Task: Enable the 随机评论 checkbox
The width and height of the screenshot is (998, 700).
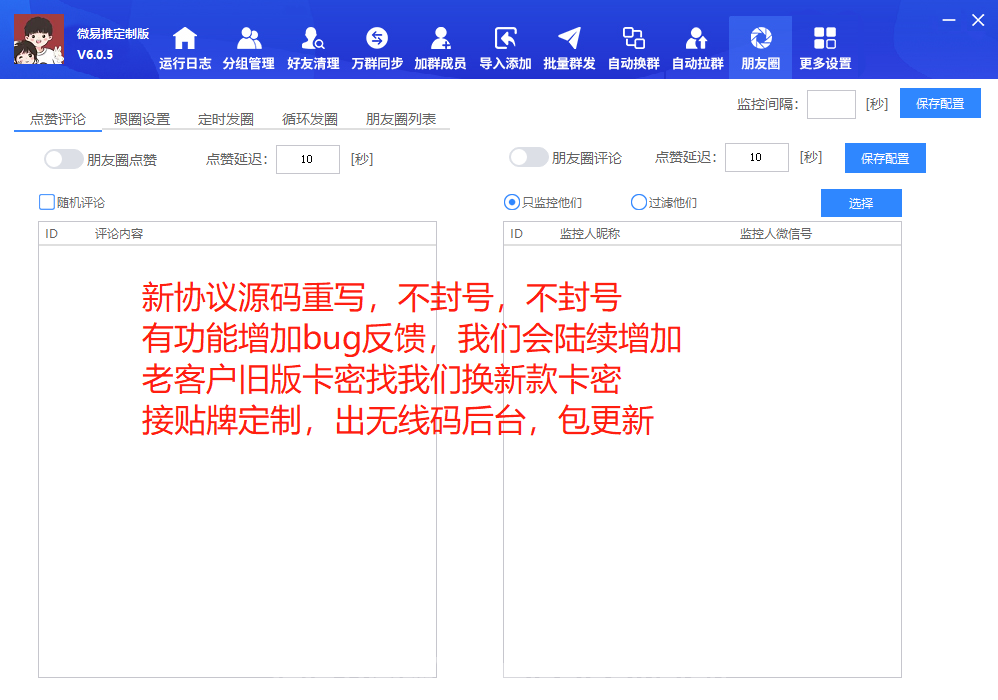Action: point(47,202)
